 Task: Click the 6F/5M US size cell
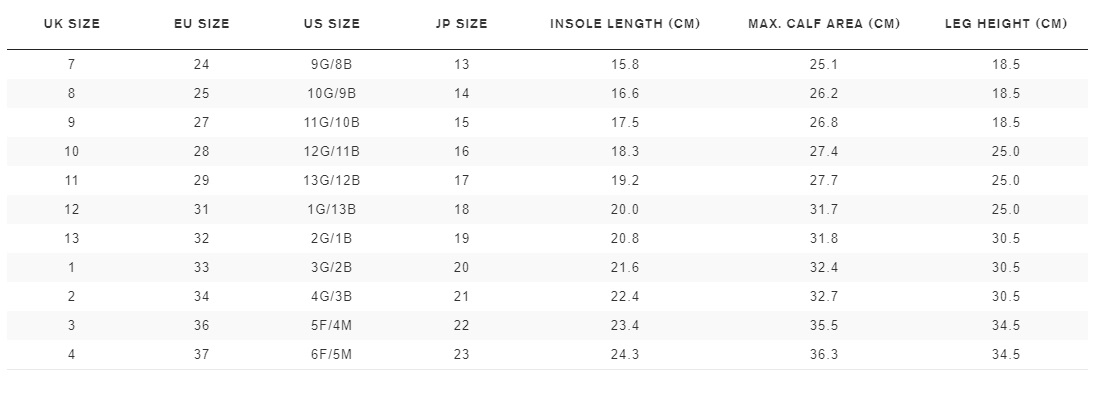[332, 354]
